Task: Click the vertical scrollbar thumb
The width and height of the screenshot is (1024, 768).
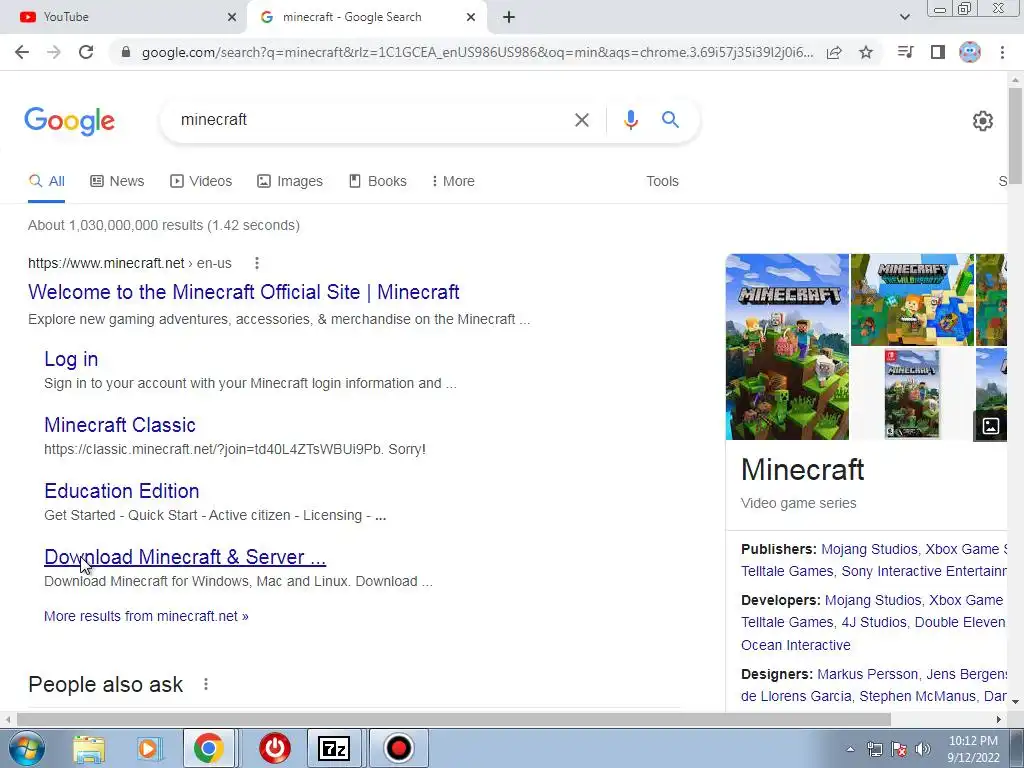Action: point(1015,136)
